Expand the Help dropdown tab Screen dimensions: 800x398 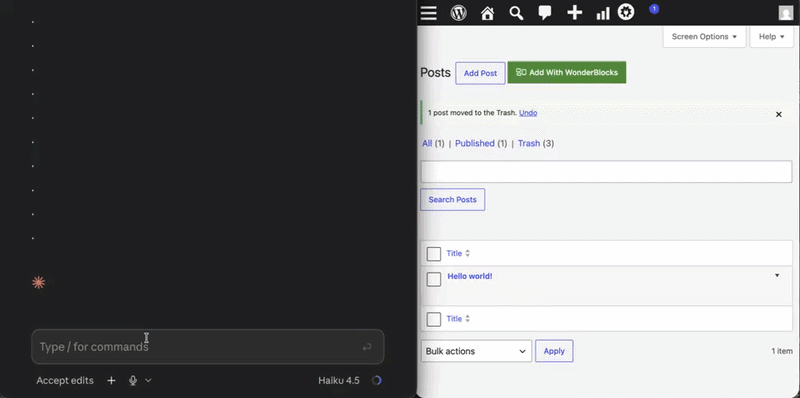click(x=771, y=37)
